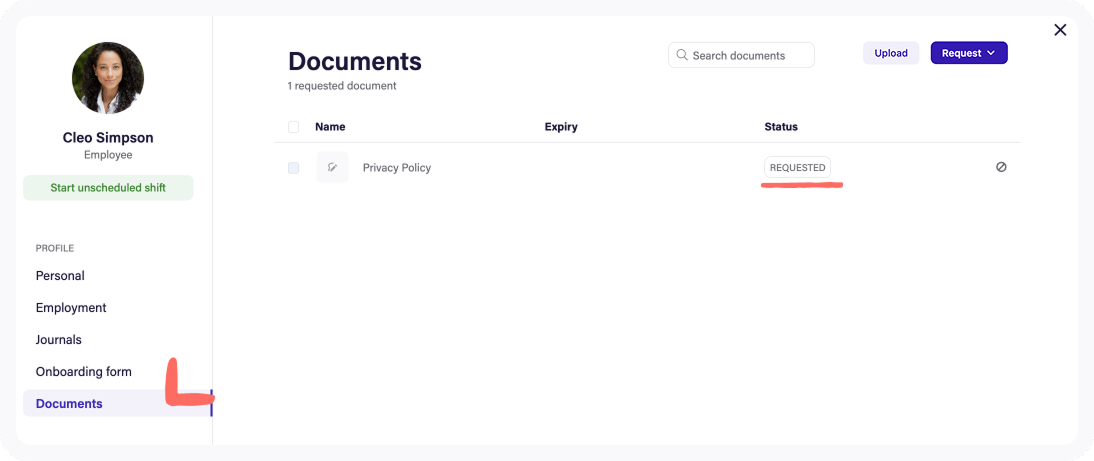Screen dimensions: 1094x461
Task: Click the PROFILE section label
Action: [x=55, y=248]
